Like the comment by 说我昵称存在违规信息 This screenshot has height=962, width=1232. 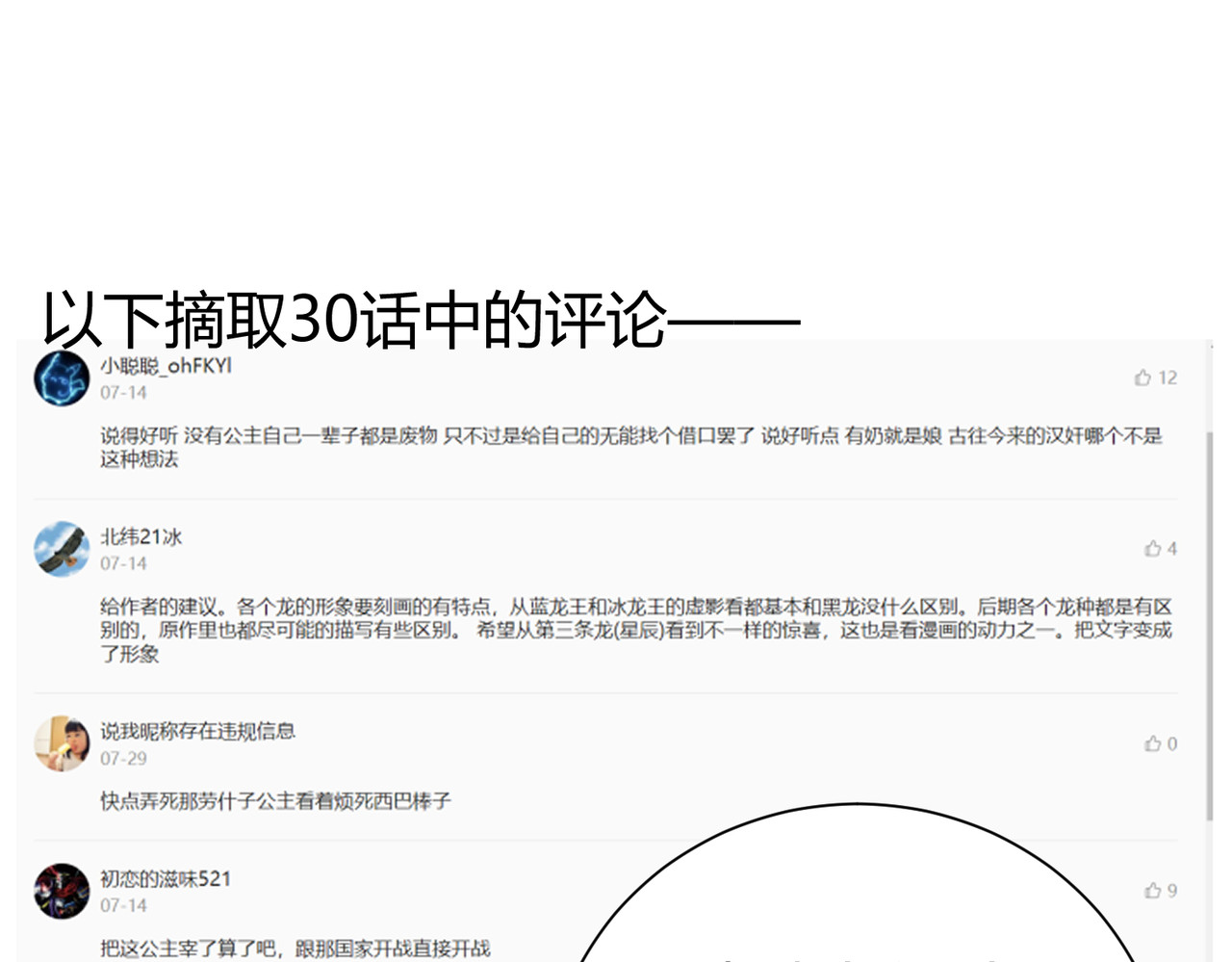coord(1152,743)
